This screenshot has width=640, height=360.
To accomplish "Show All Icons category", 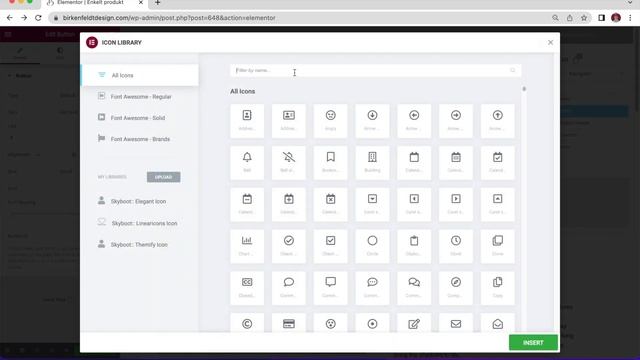I will click(140, 75).
